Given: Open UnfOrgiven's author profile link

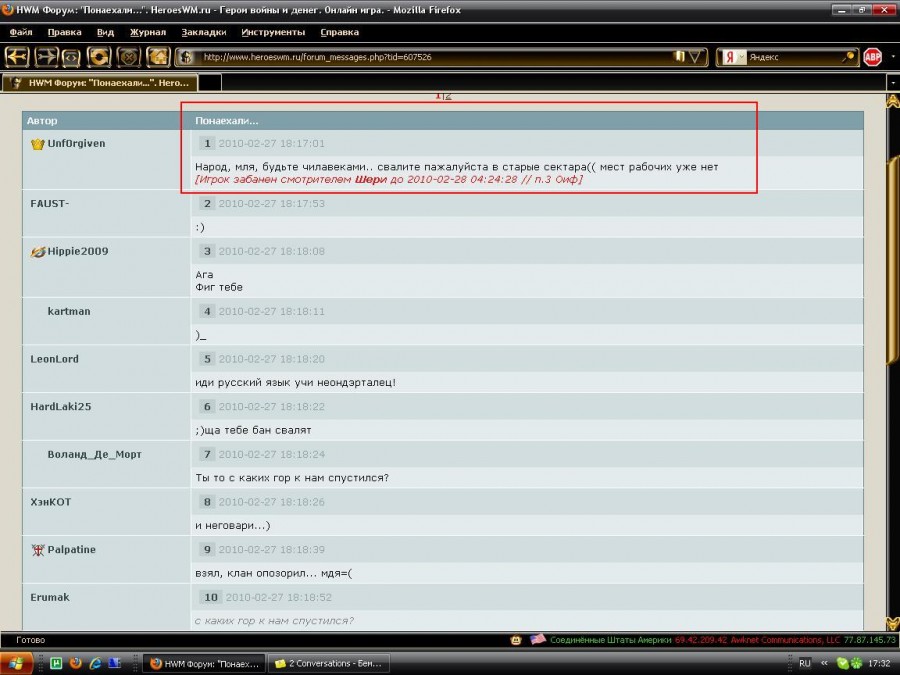Looking at the screenshot, I should (76, 143).
